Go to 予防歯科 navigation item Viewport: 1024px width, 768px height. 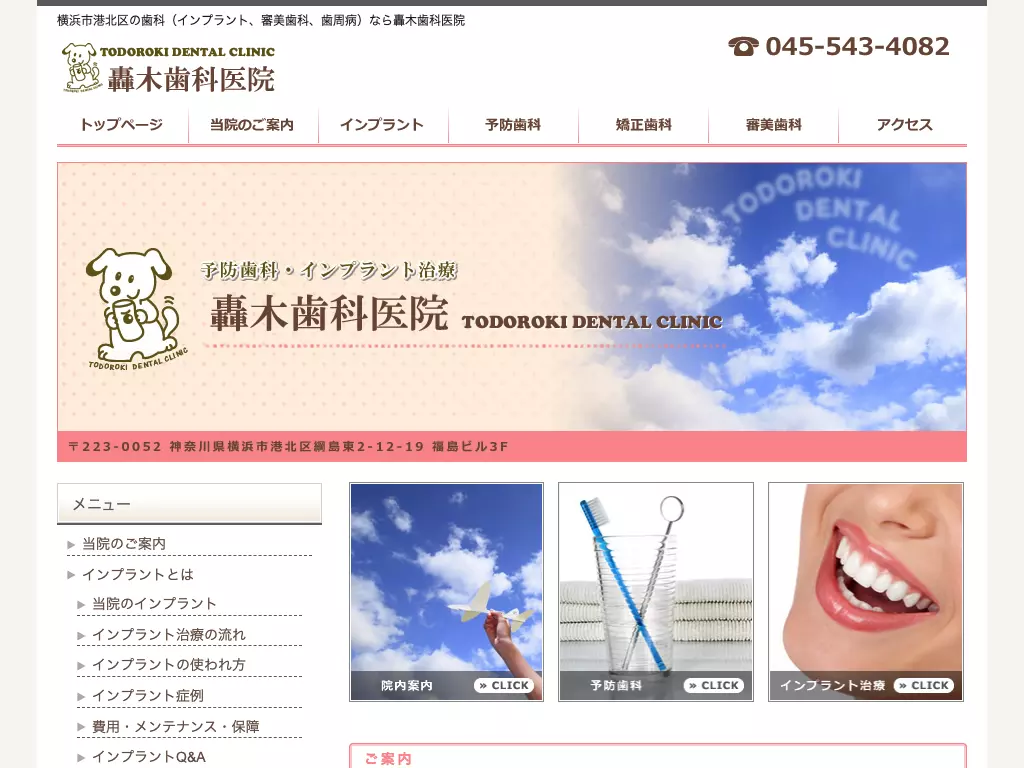[x=513, y=125]
